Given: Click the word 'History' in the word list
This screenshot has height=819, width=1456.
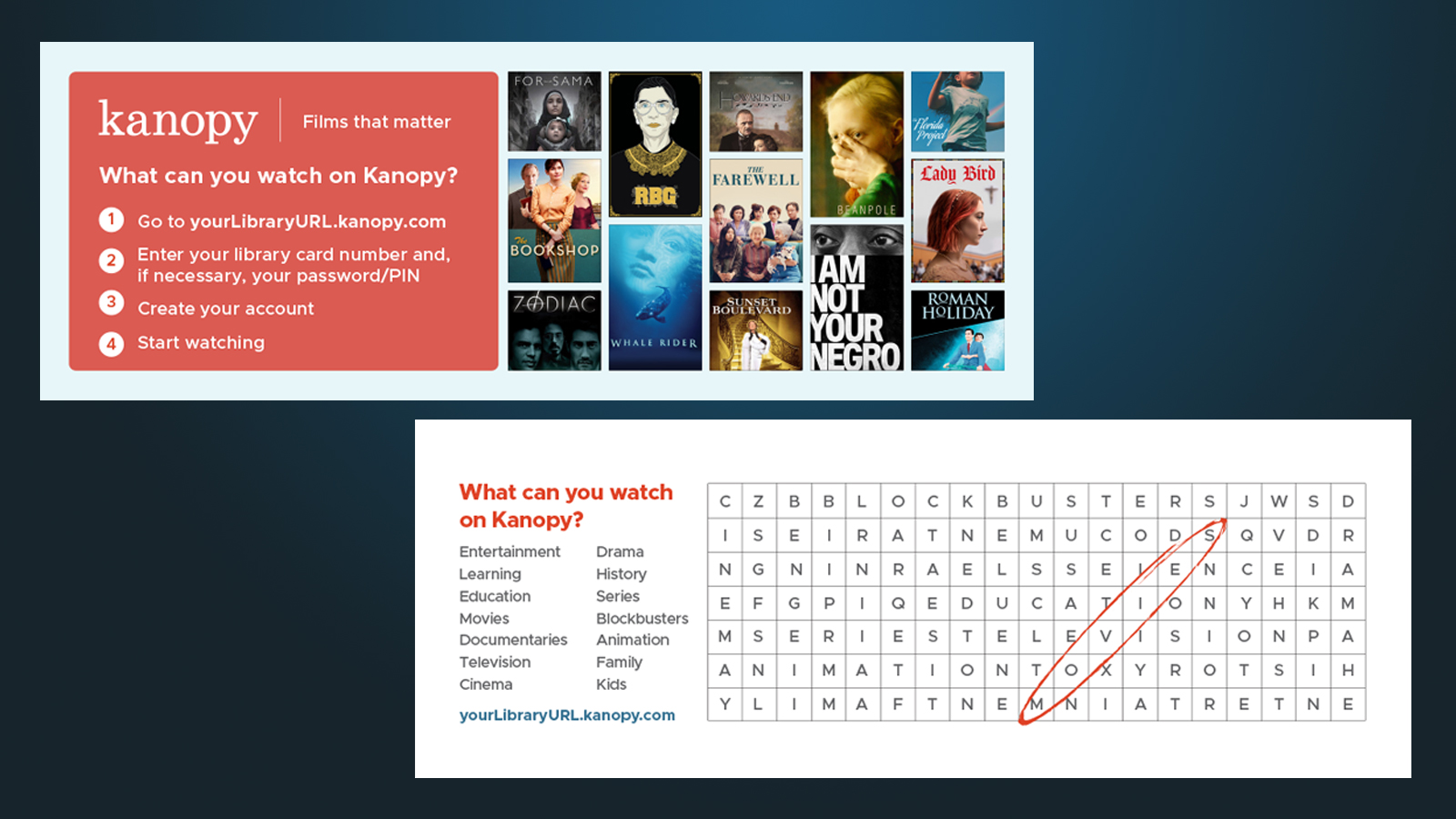Looking at the screenshot, I should pyautogui.click(x=622, y=574).
